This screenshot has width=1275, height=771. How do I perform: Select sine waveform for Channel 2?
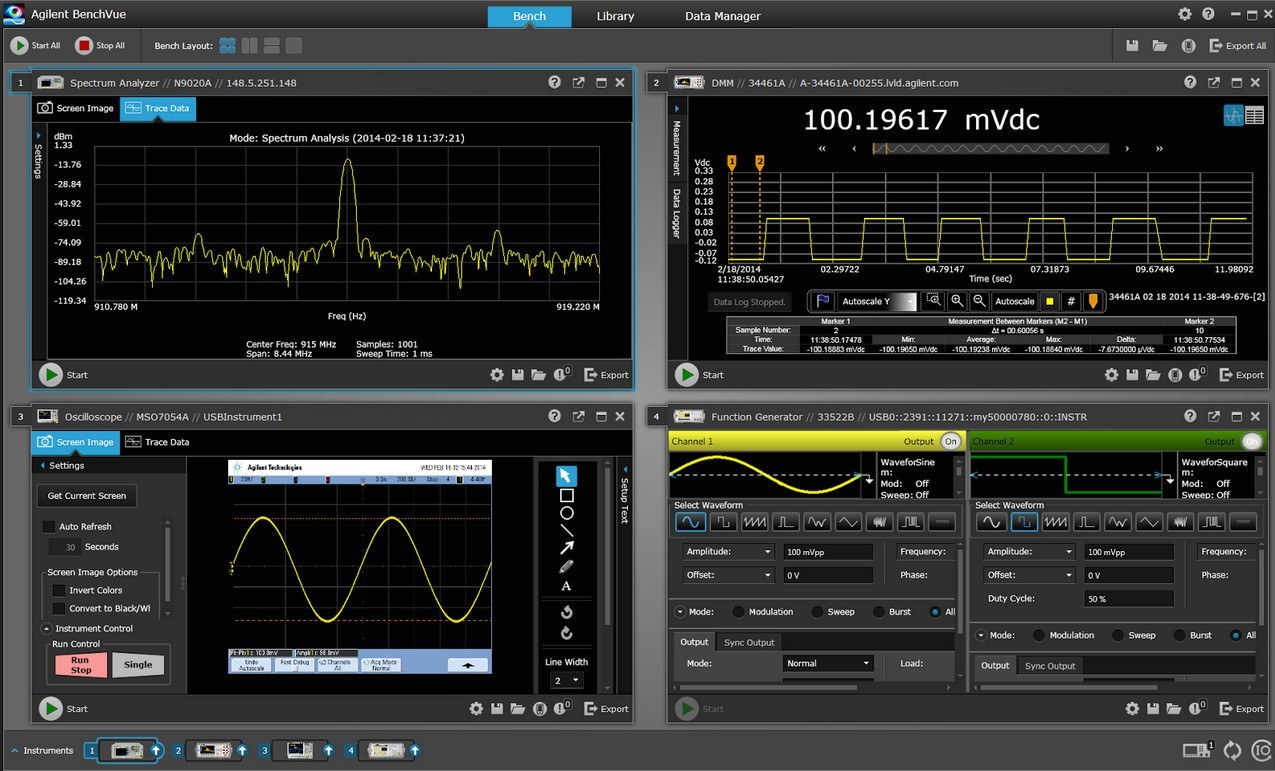(x=990, y=522)
